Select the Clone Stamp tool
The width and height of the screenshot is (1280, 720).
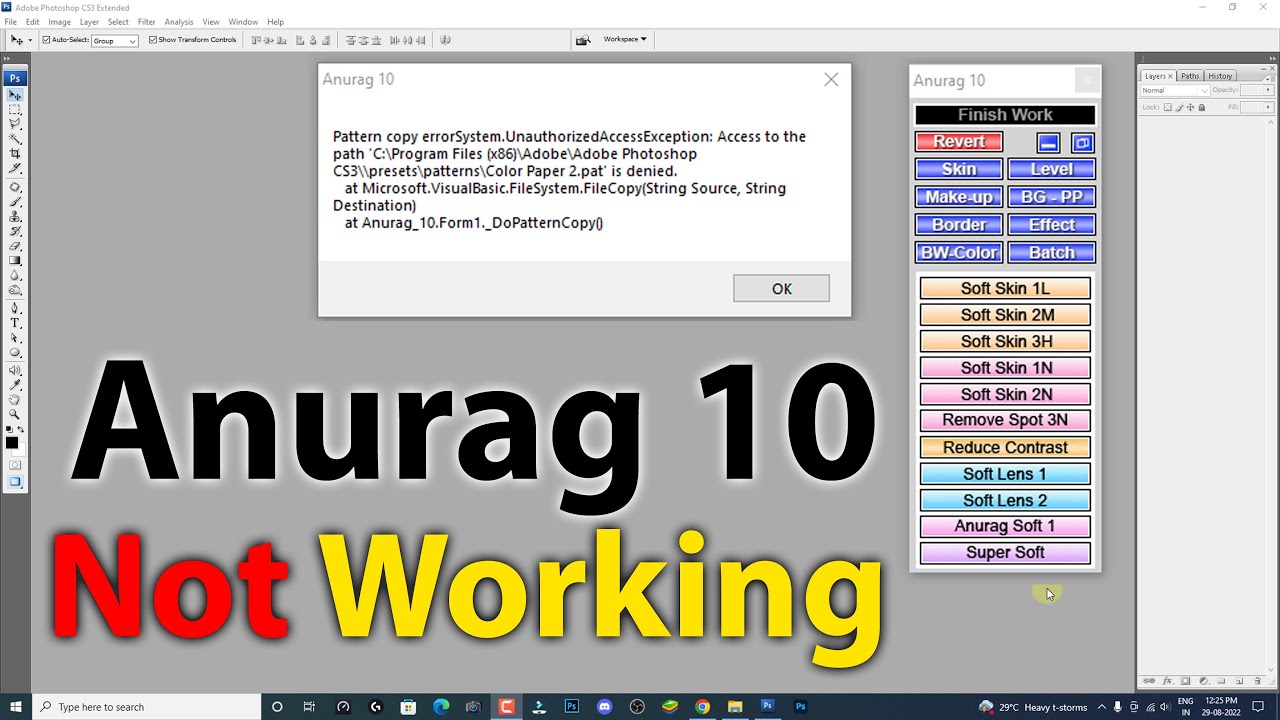pyautogui.click(x=15, y=216)
